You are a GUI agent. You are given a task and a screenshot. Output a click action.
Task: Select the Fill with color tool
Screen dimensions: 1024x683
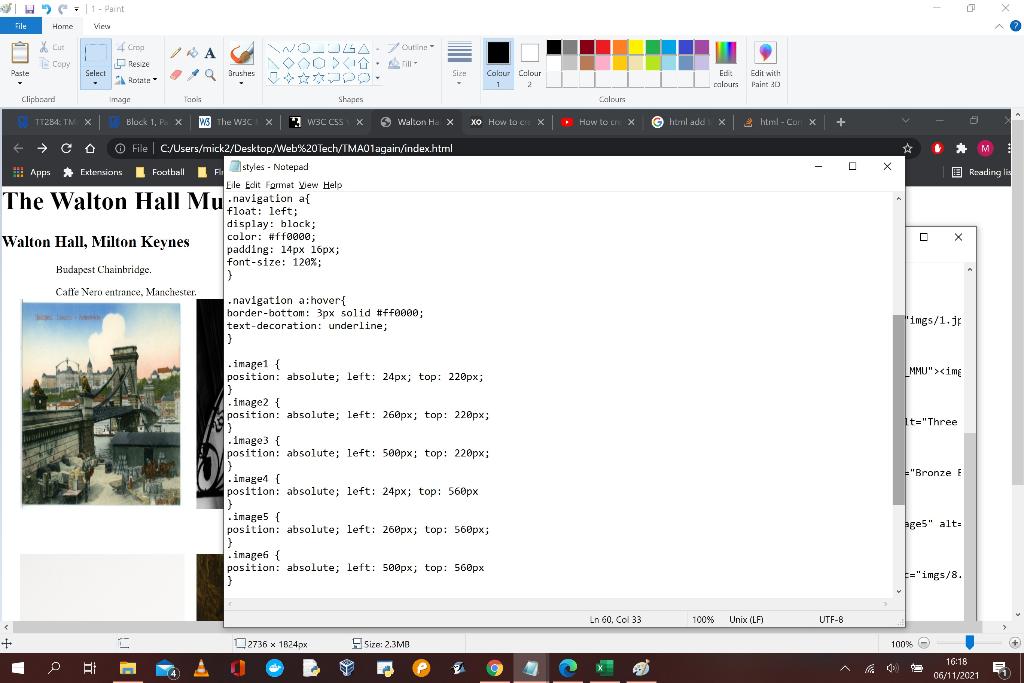[193, 52]
